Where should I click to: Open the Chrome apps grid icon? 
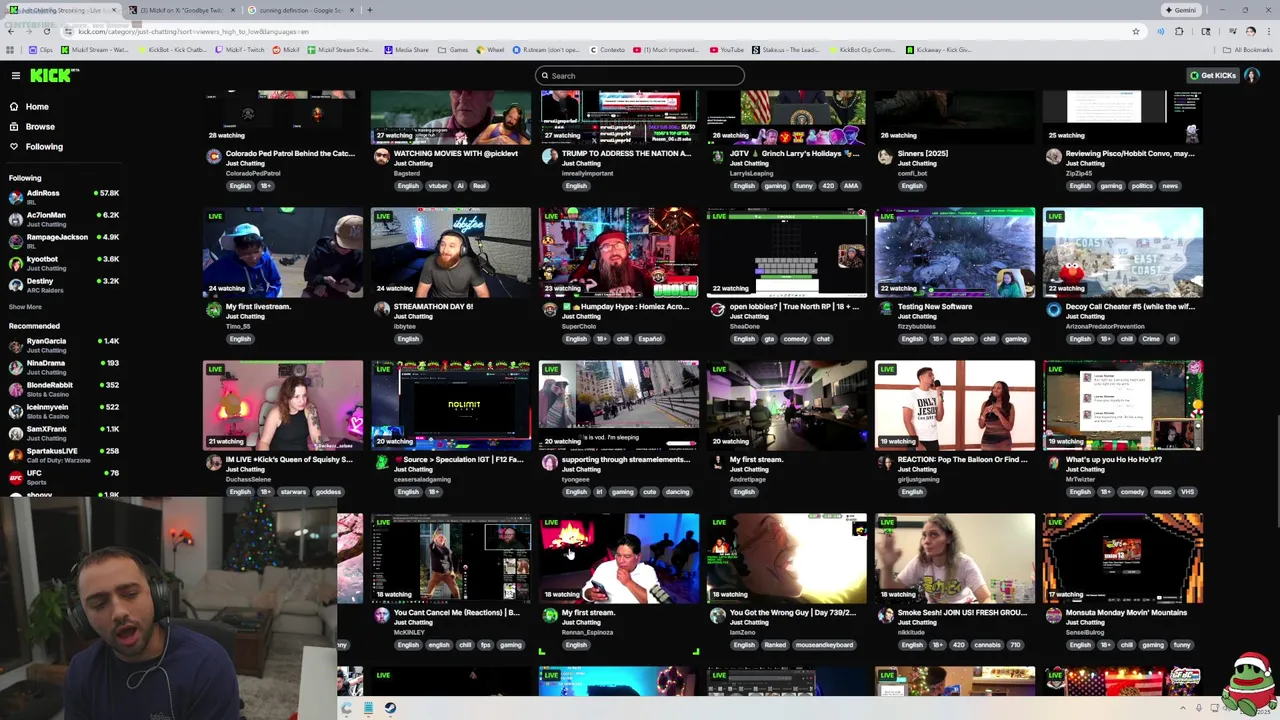pyautogui.click(x=10, y=50)
